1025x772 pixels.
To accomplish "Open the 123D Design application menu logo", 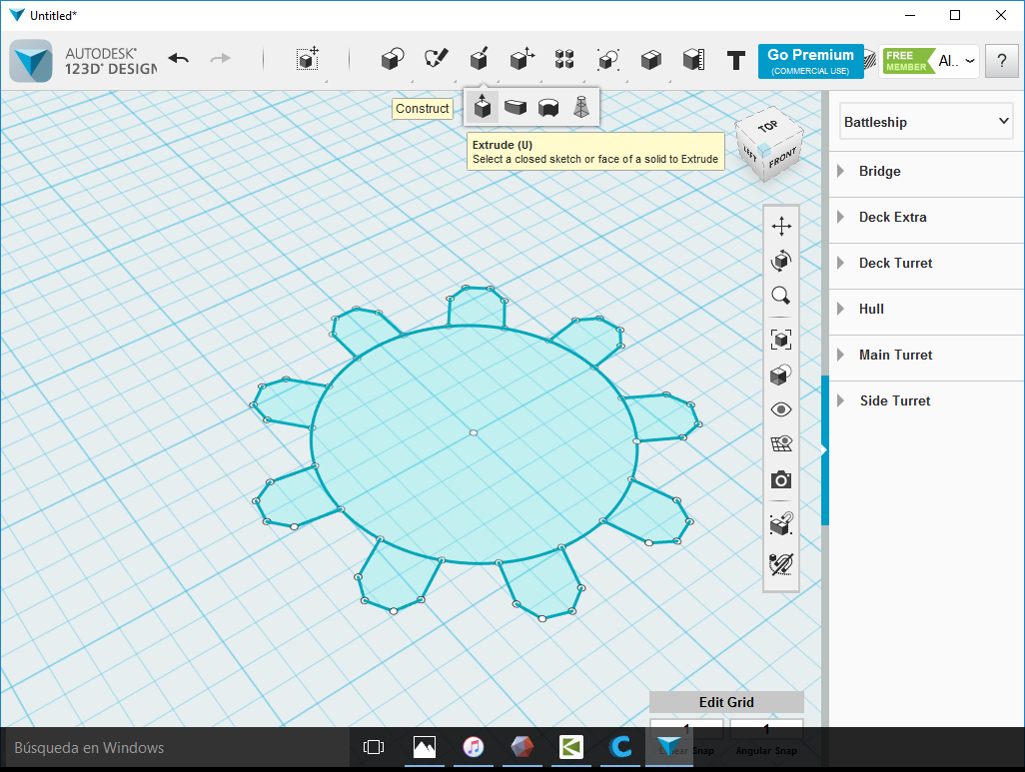I will 31,61.
